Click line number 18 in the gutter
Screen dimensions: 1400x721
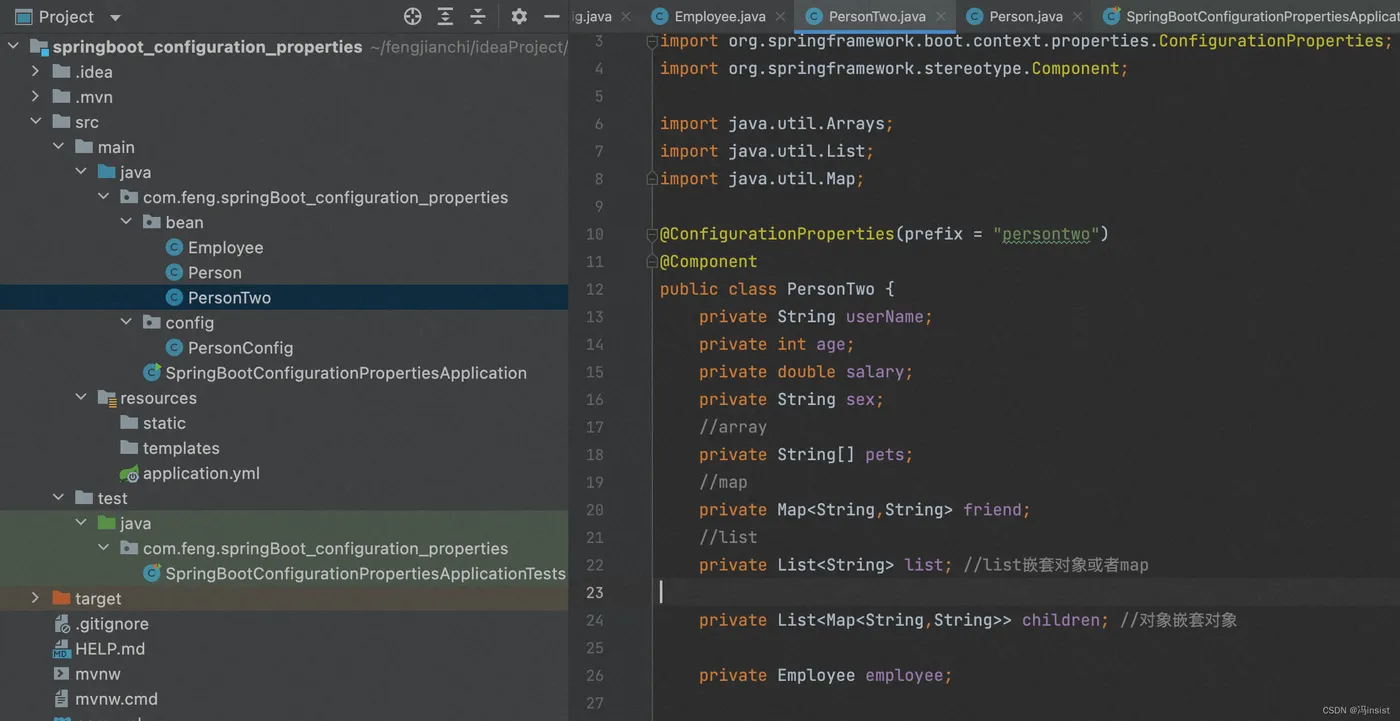(x=595, y=454)
